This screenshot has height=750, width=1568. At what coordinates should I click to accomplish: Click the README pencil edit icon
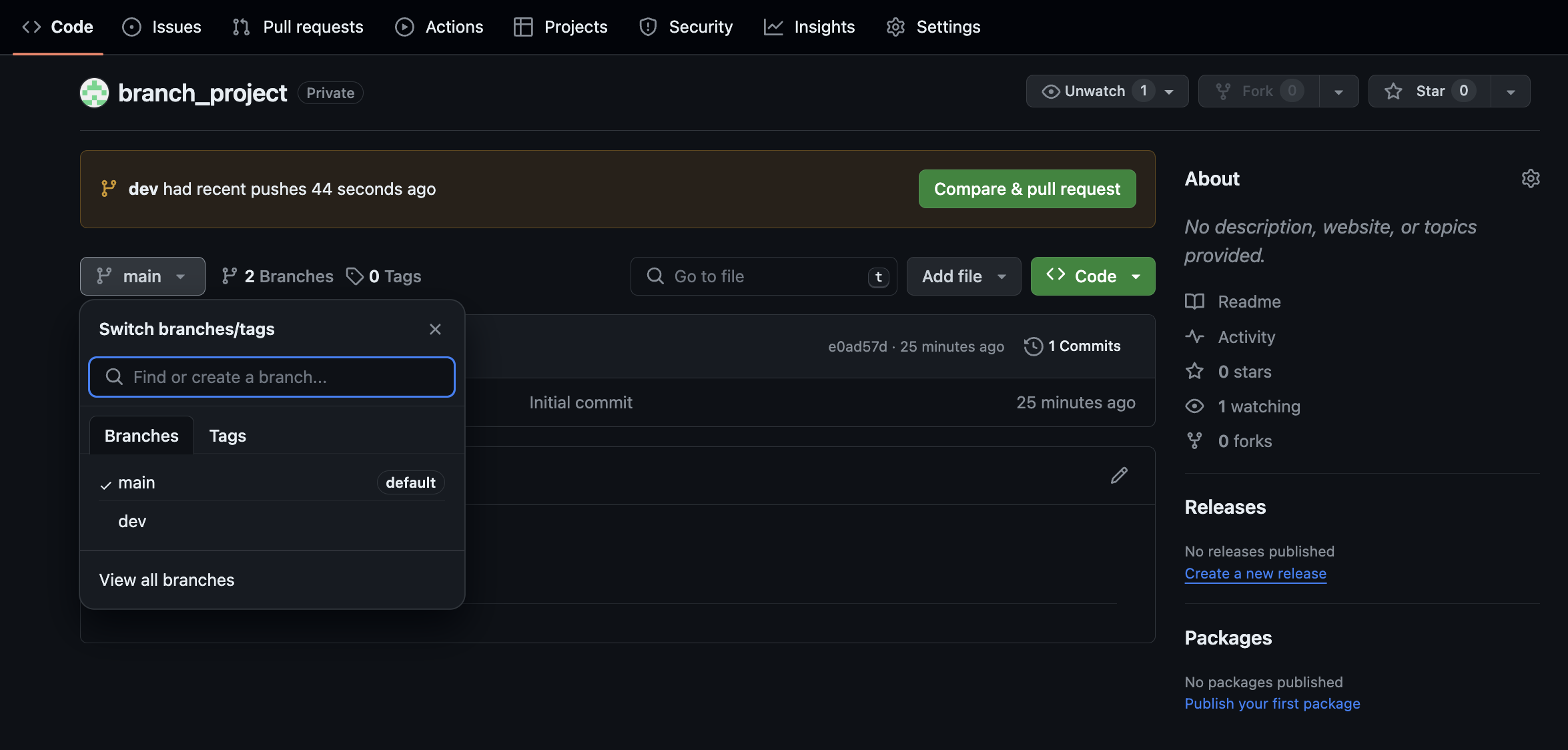[1119, 475]
